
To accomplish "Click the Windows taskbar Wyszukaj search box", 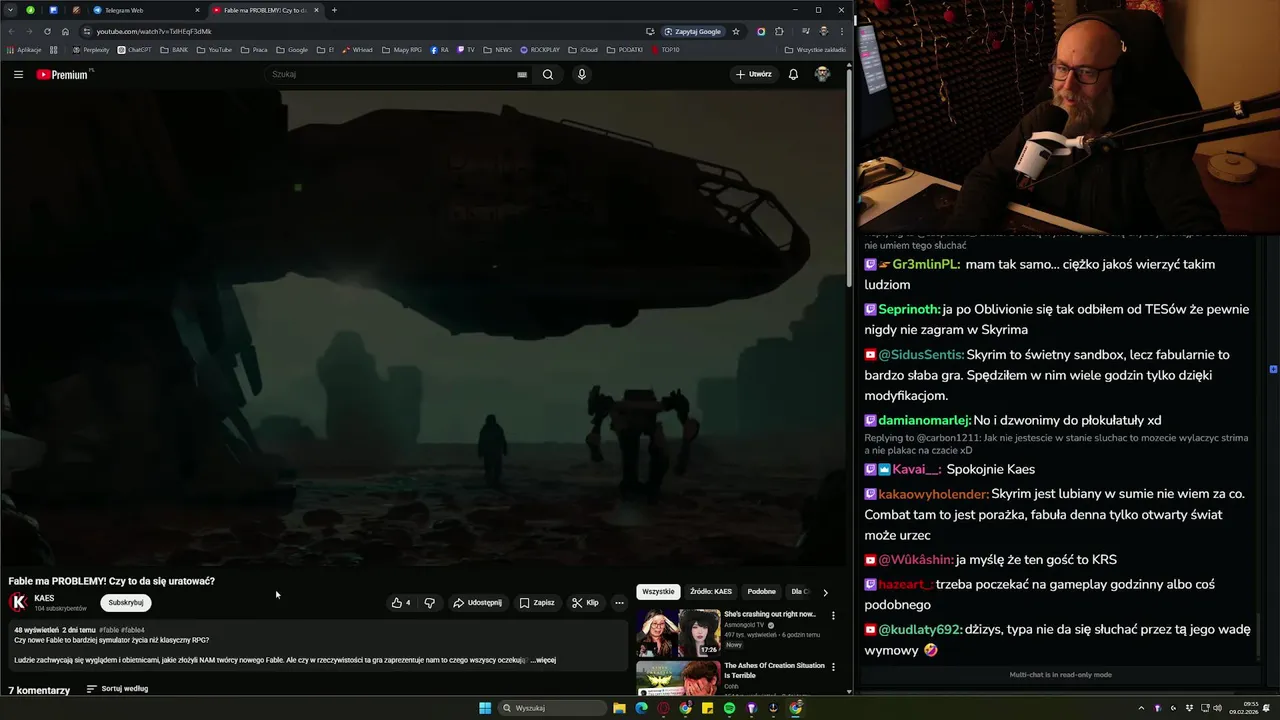I will (x=553, y=708).
